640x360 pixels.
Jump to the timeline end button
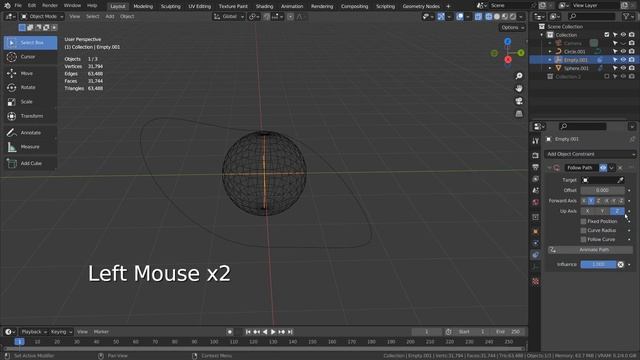(290, 332)
